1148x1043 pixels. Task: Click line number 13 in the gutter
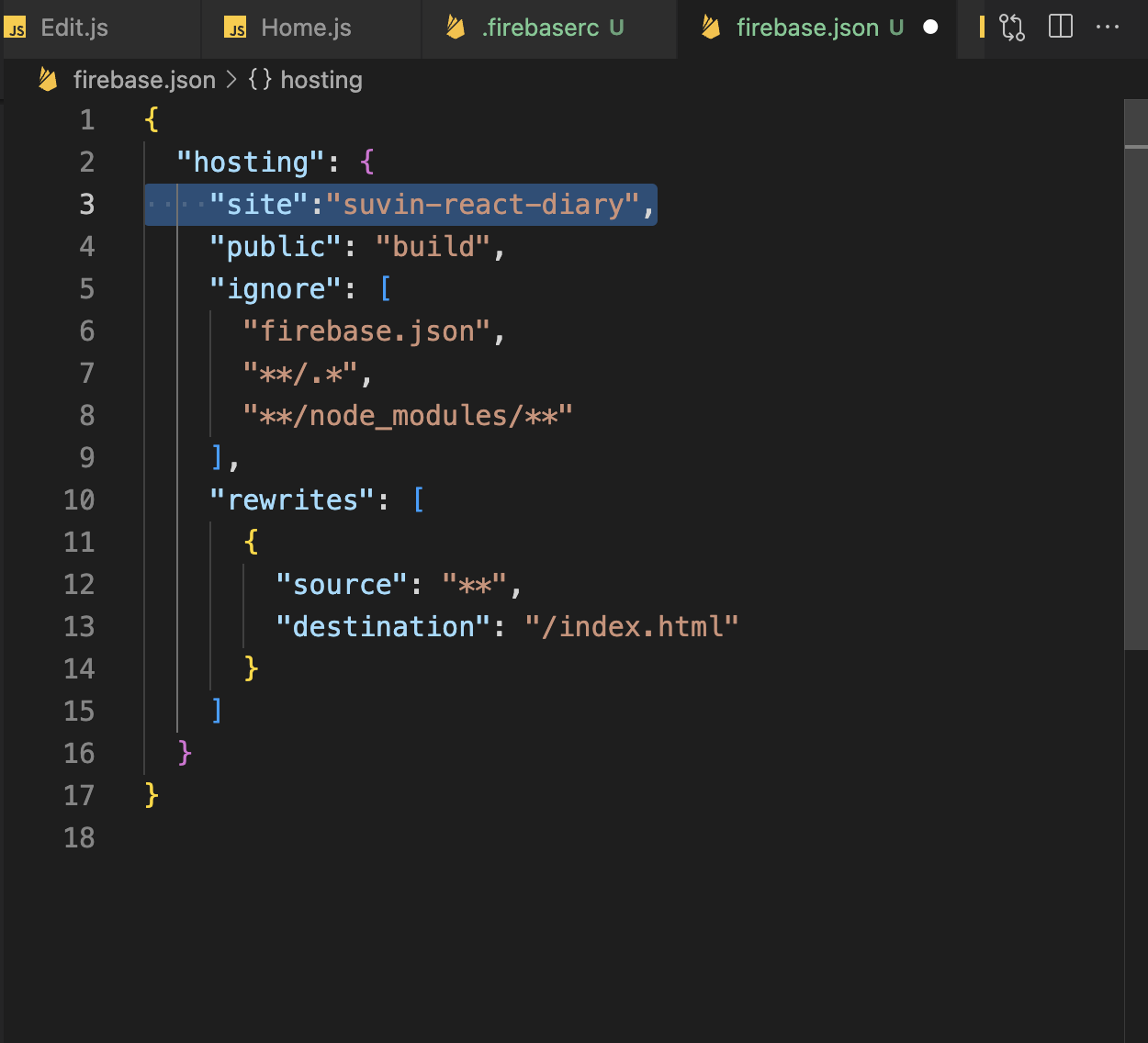(80, 625)
